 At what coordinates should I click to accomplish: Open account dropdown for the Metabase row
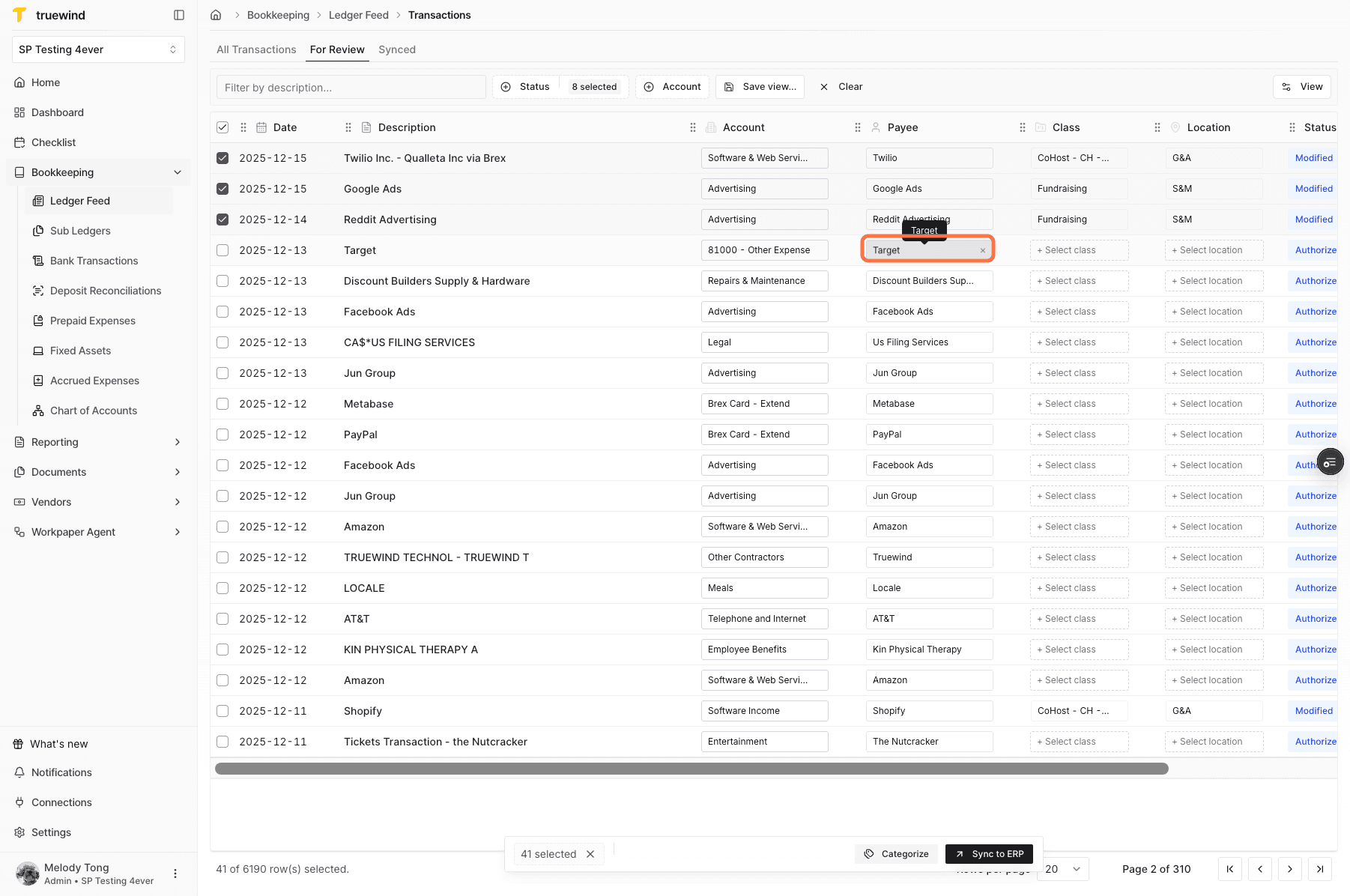tap(765, 404)
